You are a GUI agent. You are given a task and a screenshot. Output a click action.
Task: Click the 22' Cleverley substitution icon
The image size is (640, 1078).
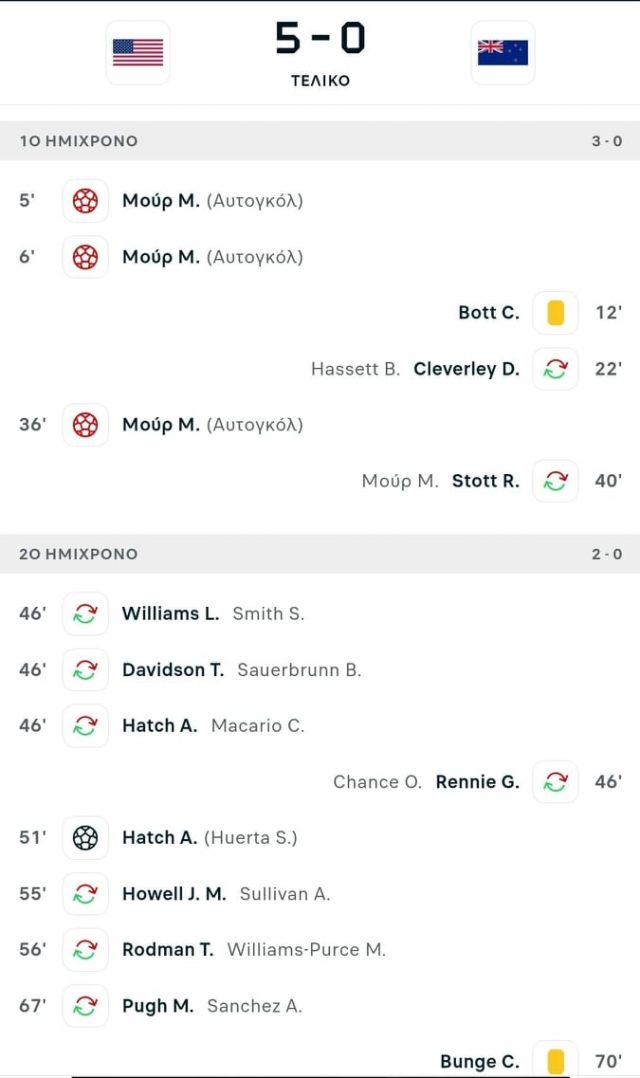pyautogui.click(x=555, y=369)
